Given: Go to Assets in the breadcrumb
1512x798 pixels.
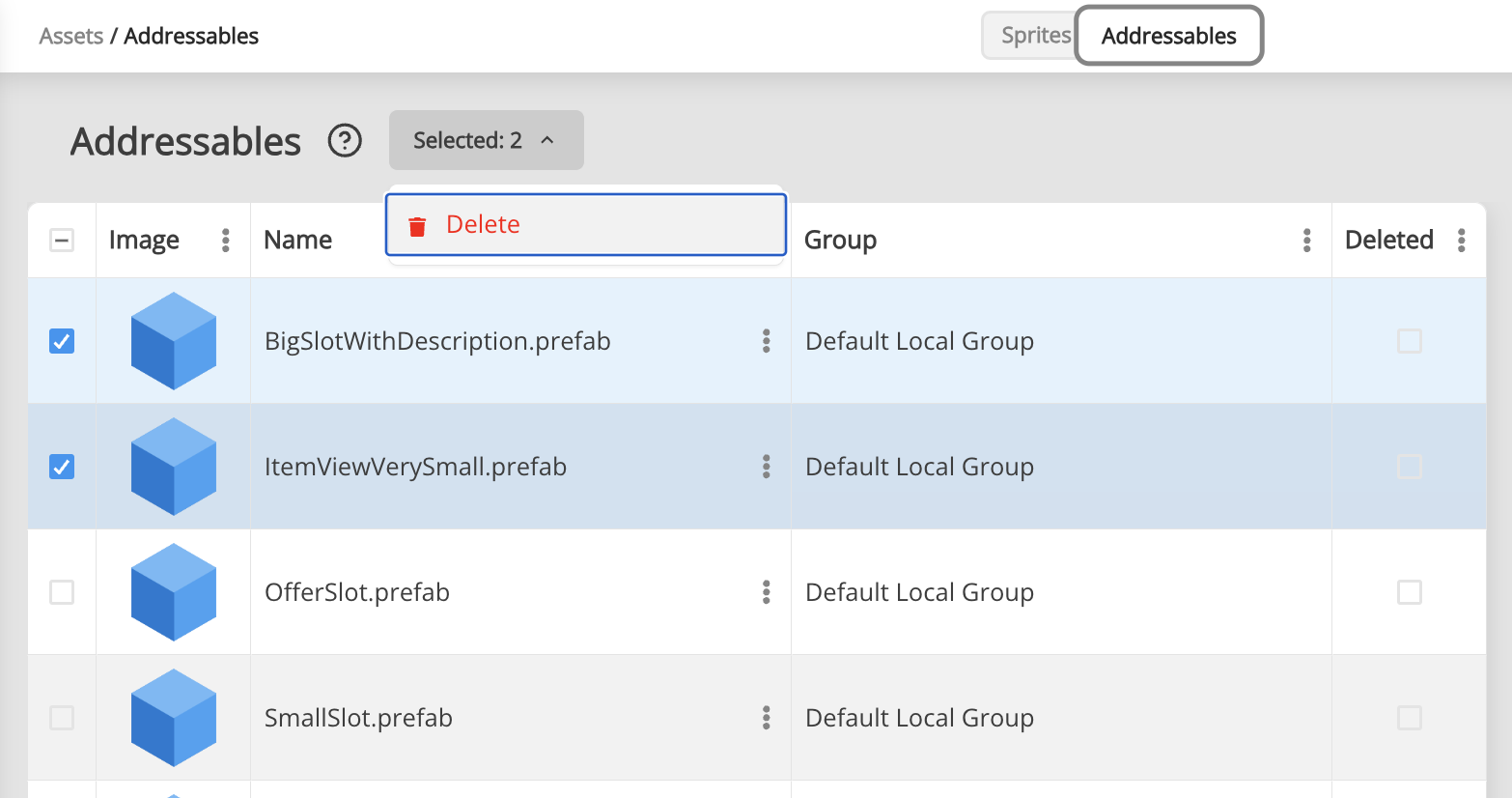Looking at the screenshot, I should (71, 36).
